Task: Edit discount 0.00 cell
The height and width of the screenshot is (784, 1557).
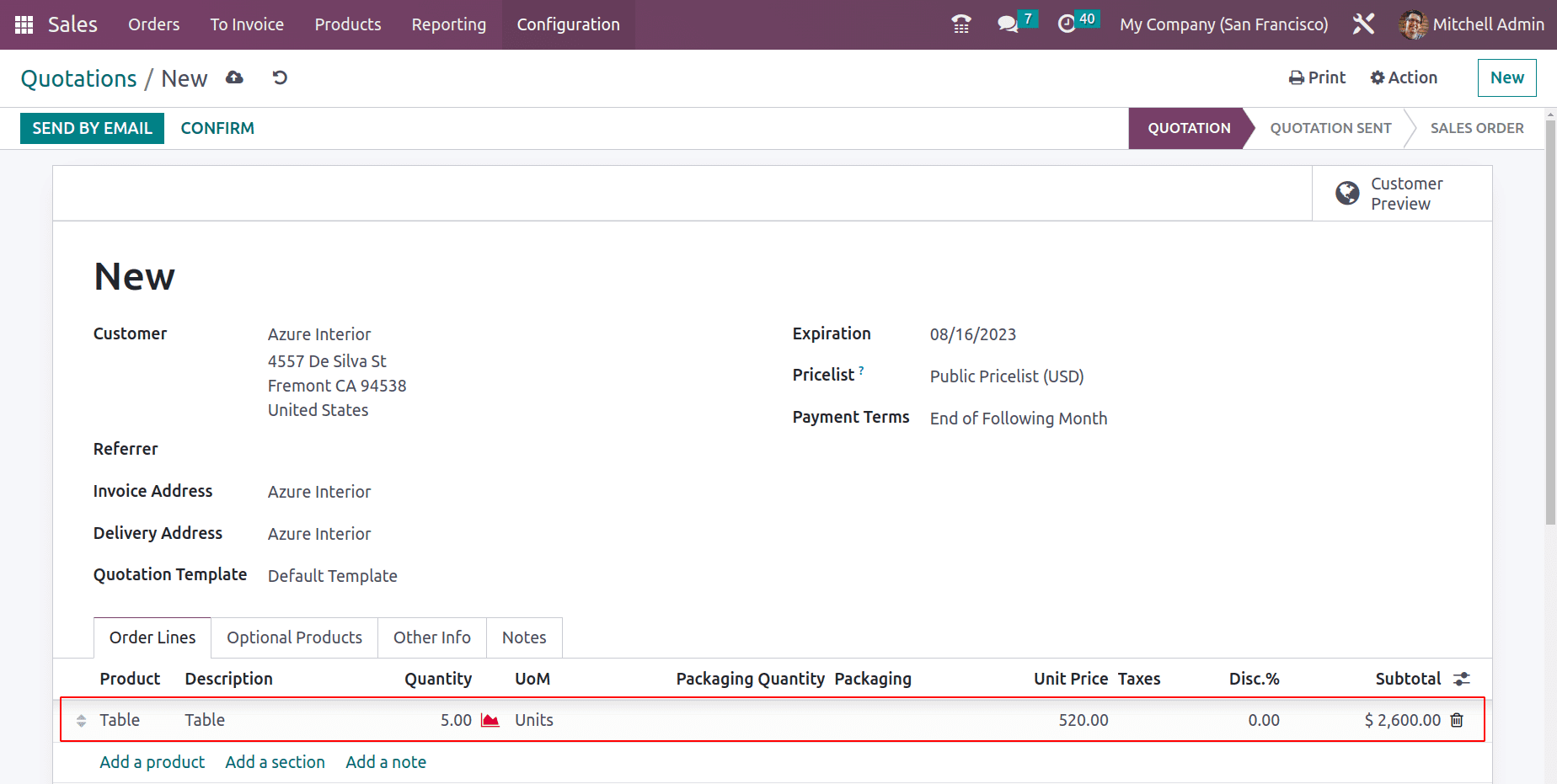Action: click(1263, 720)
